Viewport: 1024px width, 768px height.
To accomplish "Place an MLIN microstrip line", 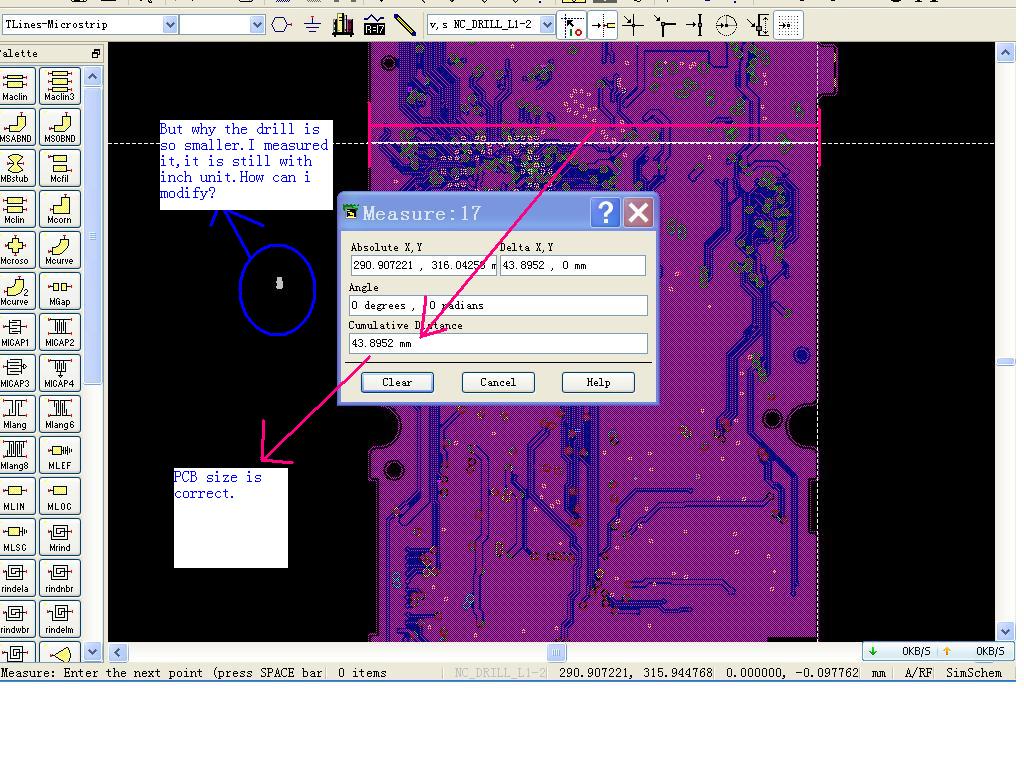I will point(16,497).
